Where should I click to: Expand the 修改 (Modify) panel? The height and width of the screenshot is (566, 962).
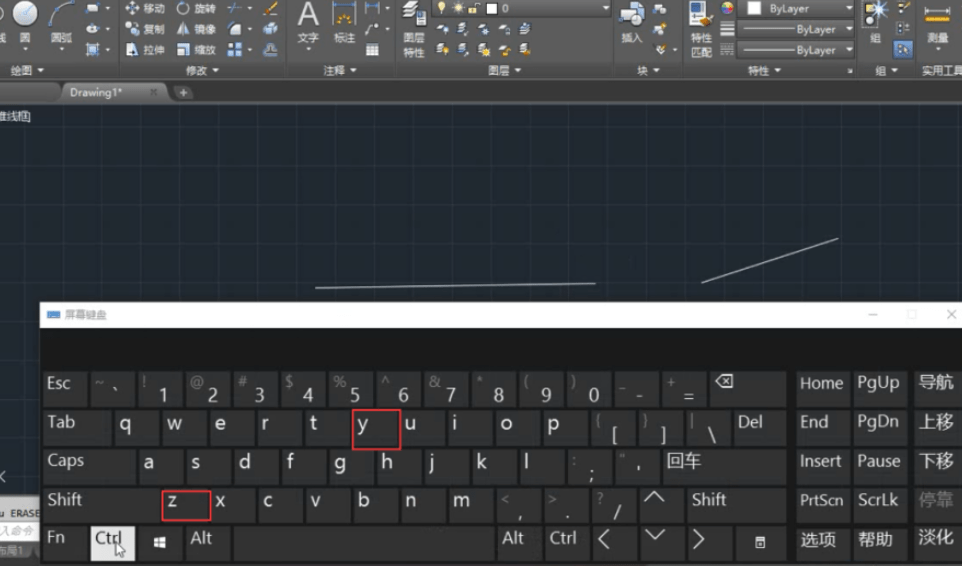[202, 71]
